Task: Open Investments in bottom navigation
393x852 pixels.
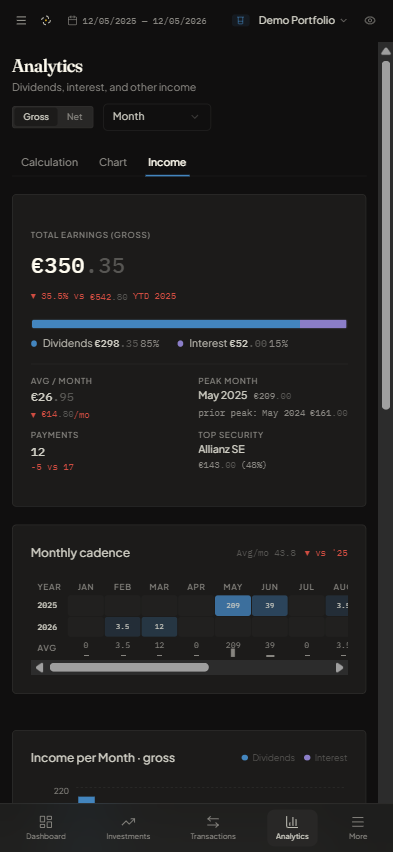Action: point(128,828)
